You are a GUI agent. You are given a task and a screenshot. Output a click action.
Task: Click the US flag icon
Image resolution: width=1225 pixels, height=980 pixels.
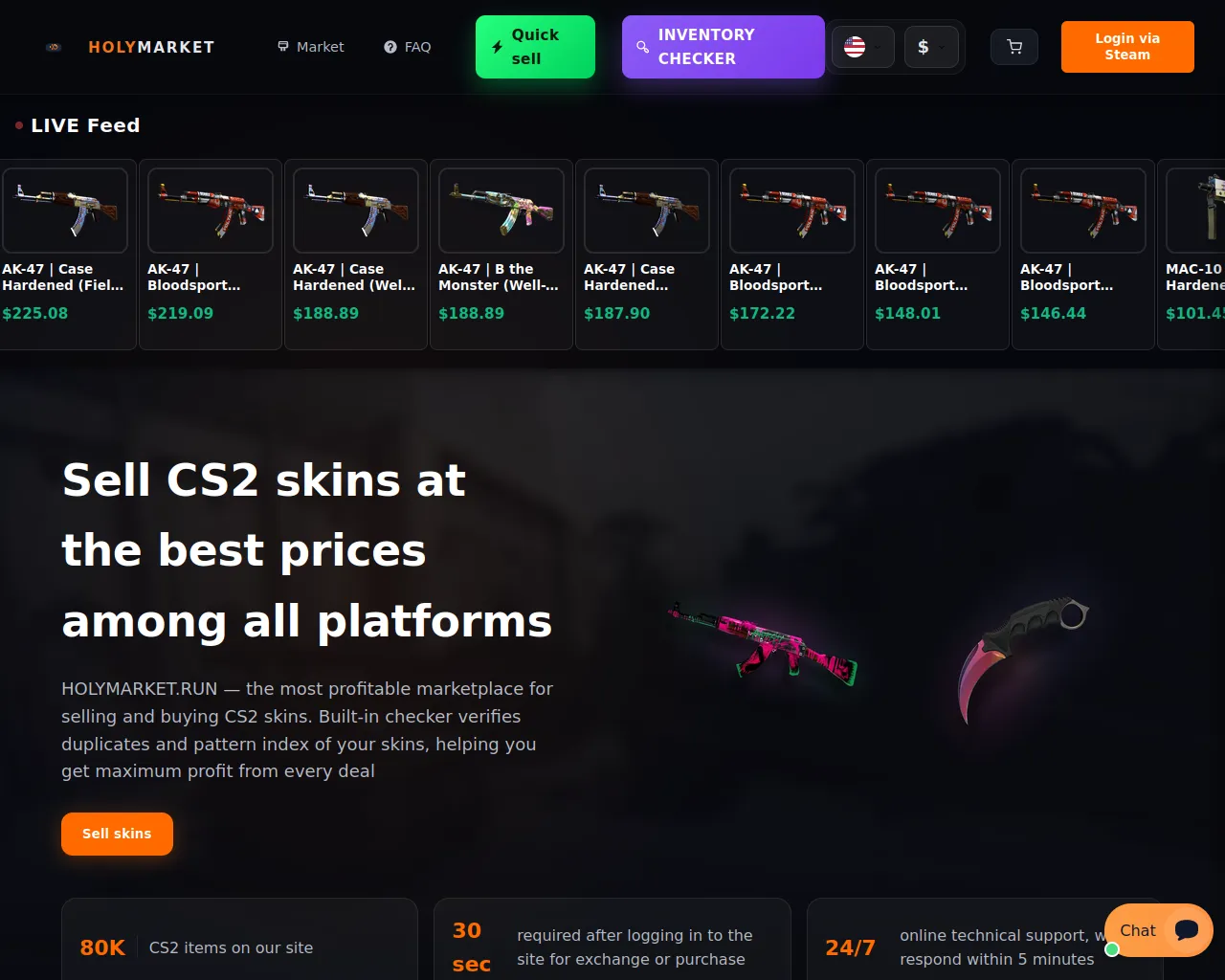click(855, 47)
